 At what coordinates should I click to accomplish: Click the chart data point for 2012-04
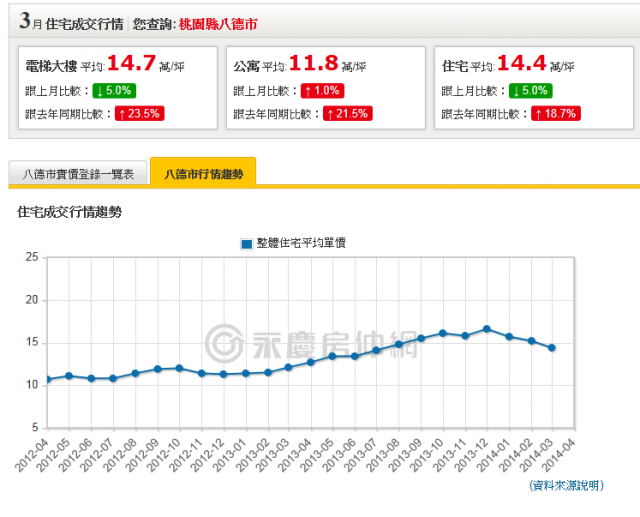(48, 379)
